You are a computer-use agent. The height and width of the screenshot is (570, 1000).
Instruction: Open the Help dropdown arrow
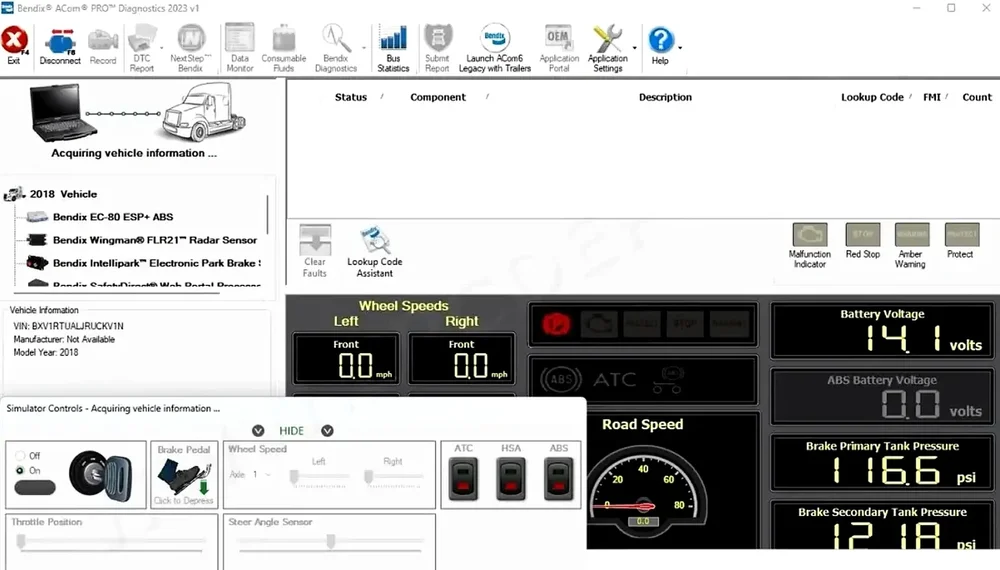point(681,47)
